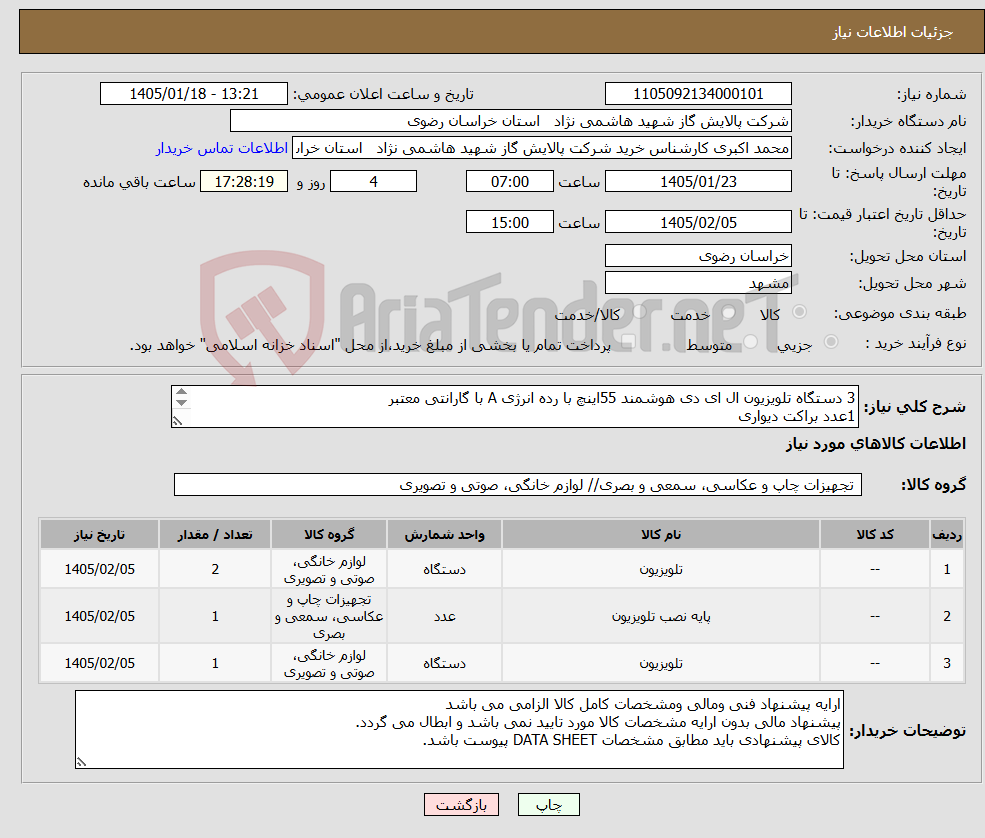Click the گروه کالا field

[x=518, y=485]
